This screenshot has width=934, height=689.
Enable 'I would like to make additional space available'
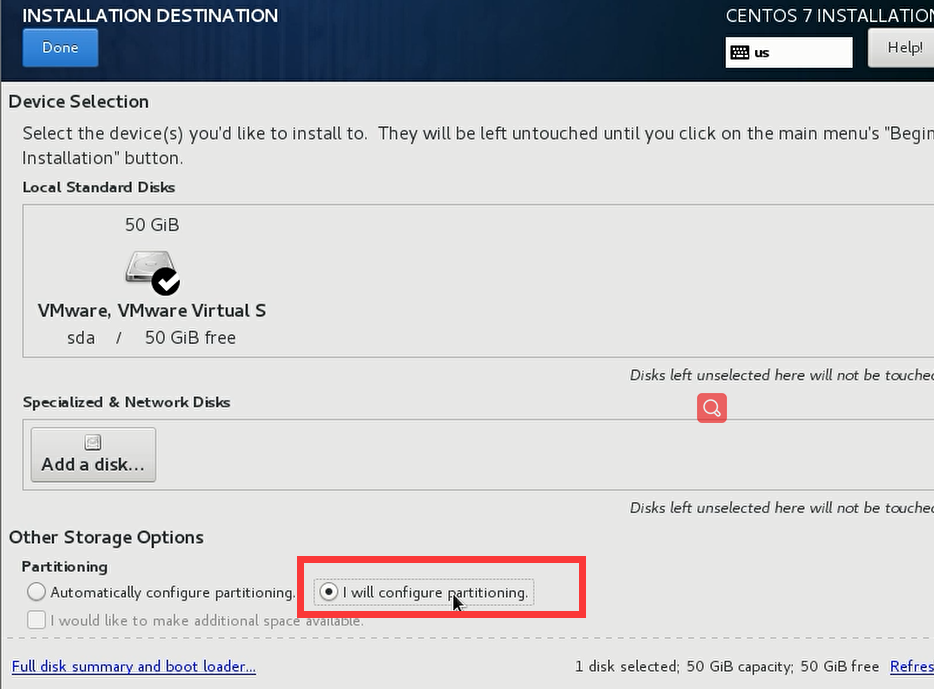pos(37,620)
